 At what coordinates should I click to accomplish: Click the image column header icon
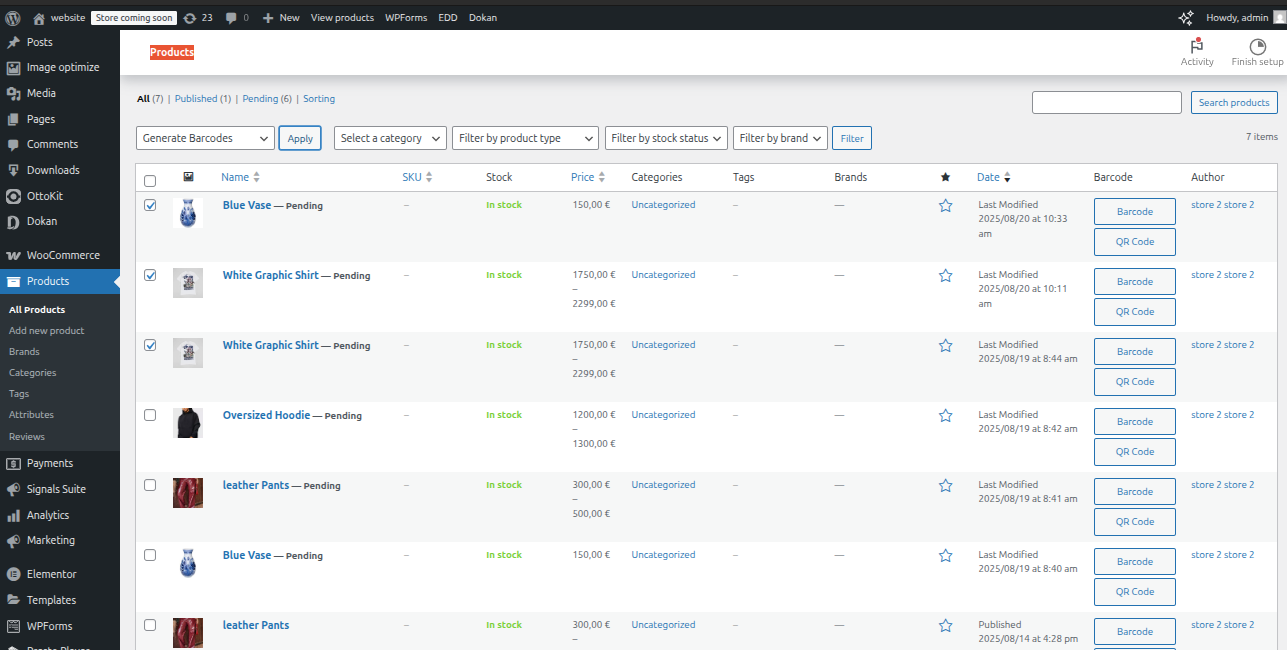[188, 177]
